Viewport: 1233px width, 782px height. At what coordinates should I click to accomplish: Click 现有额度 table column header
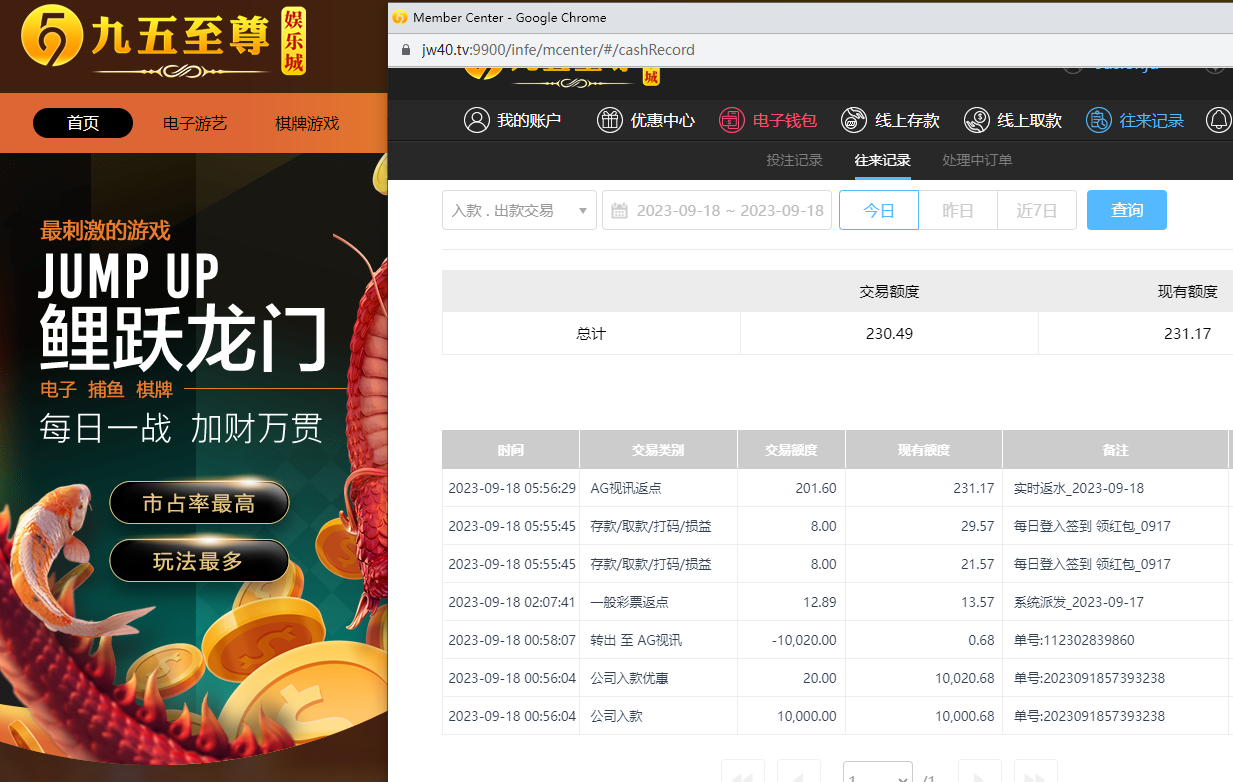(x=924, y=450)
